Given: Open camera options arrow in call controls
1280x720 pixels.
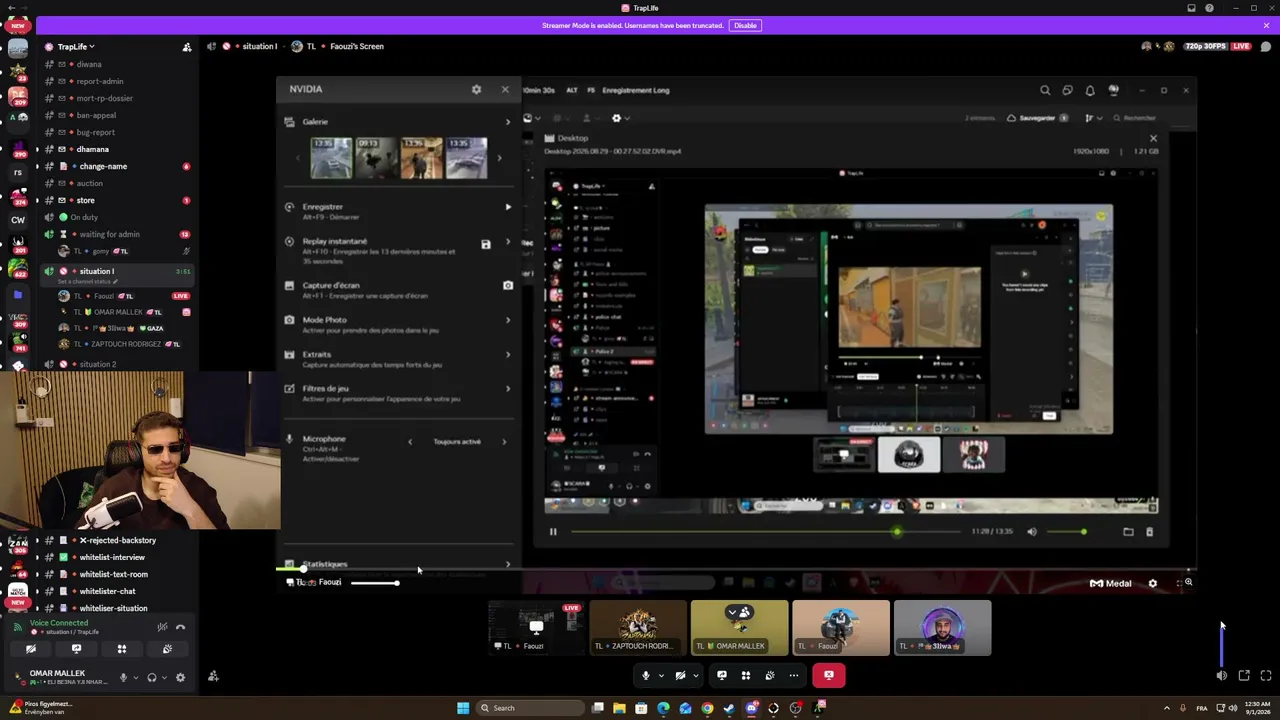Looking at the screenshot, I should pyautogui.click(x=695, y=676).
